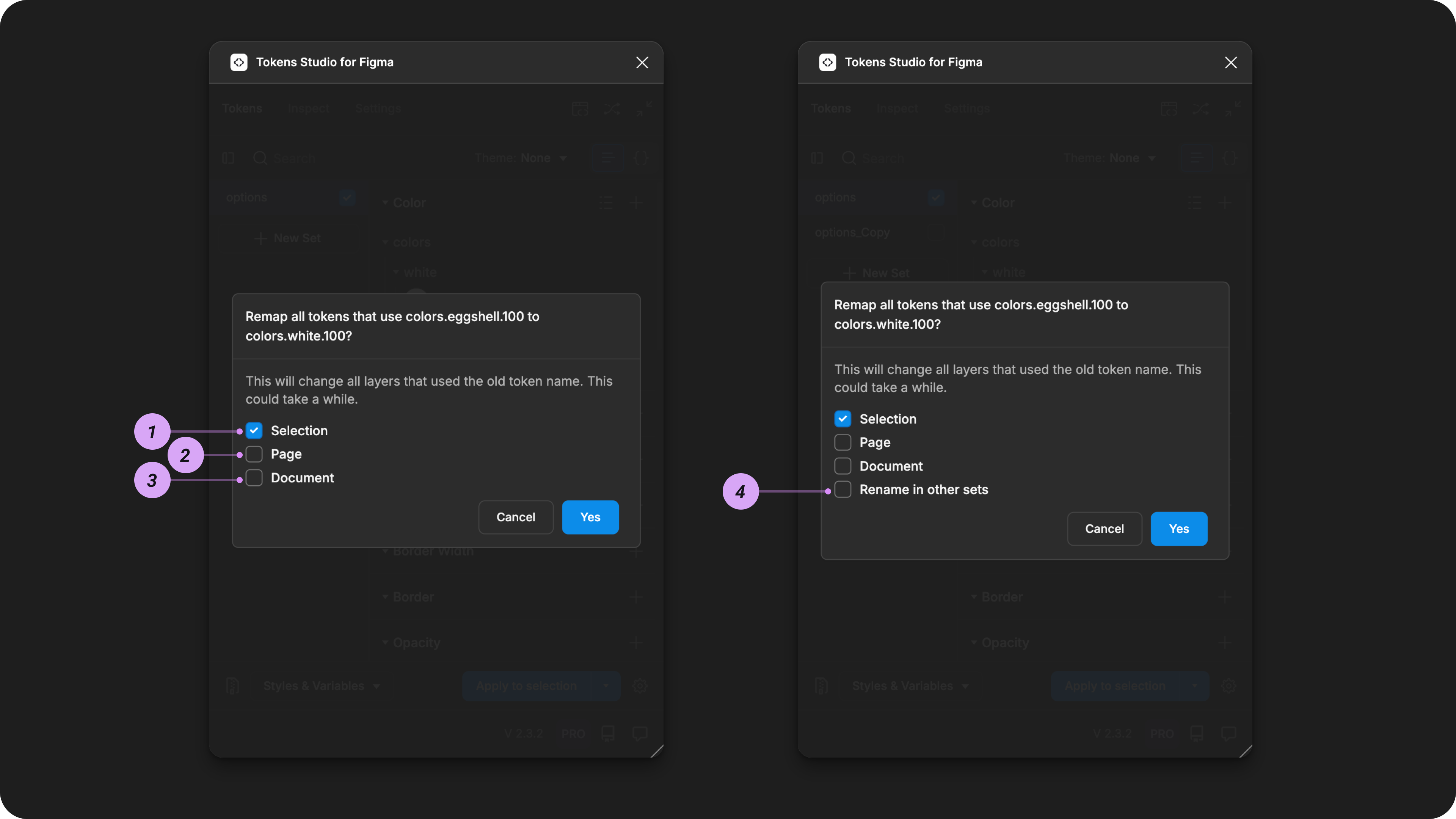Enable Page checkbox in right dialog
Image resolution: width=1456 pixels, height=819 pixels.
coord(843,442)
